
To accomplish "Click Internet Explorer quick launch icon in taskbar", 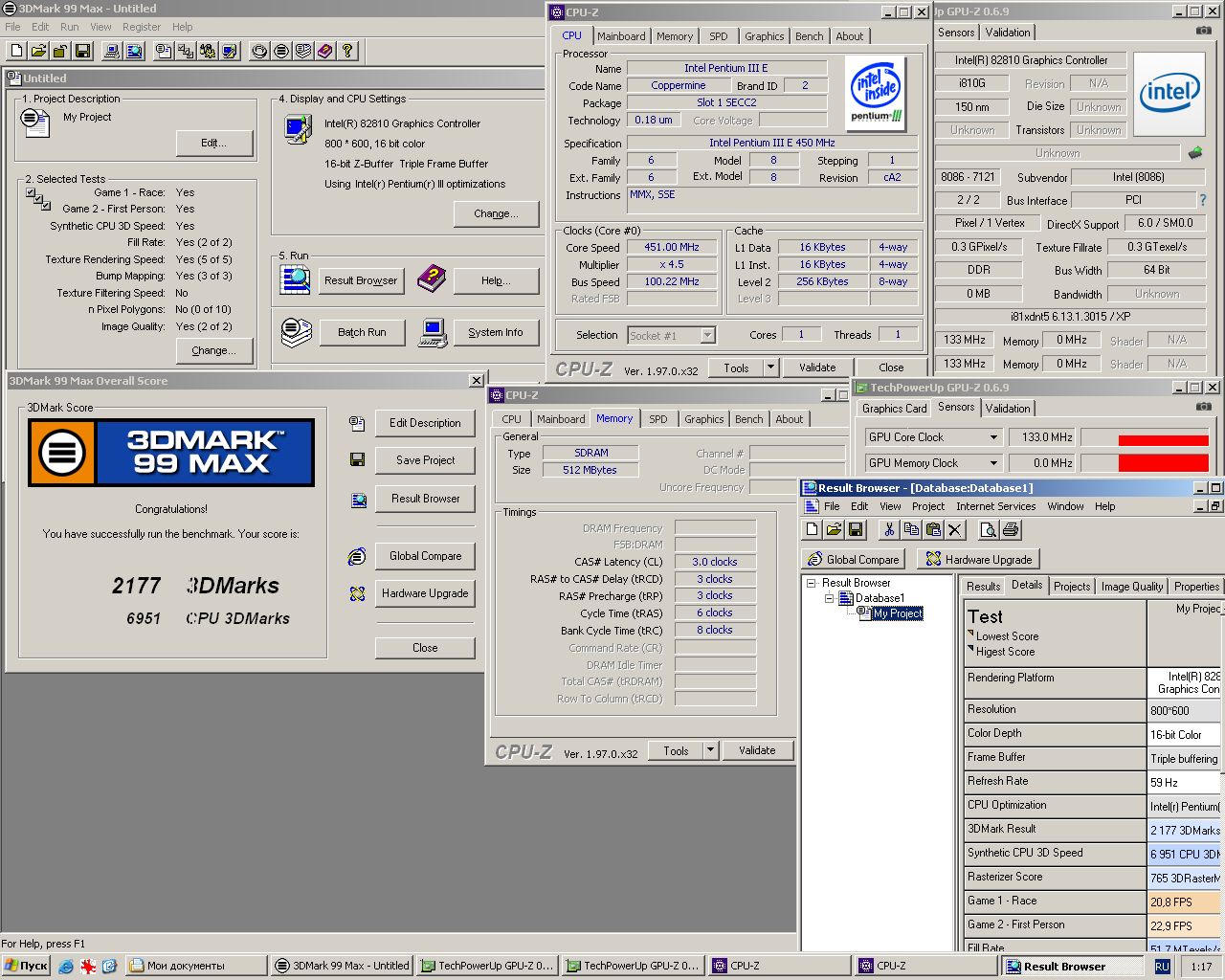I will pyautogui.click(x=65, y=967).
